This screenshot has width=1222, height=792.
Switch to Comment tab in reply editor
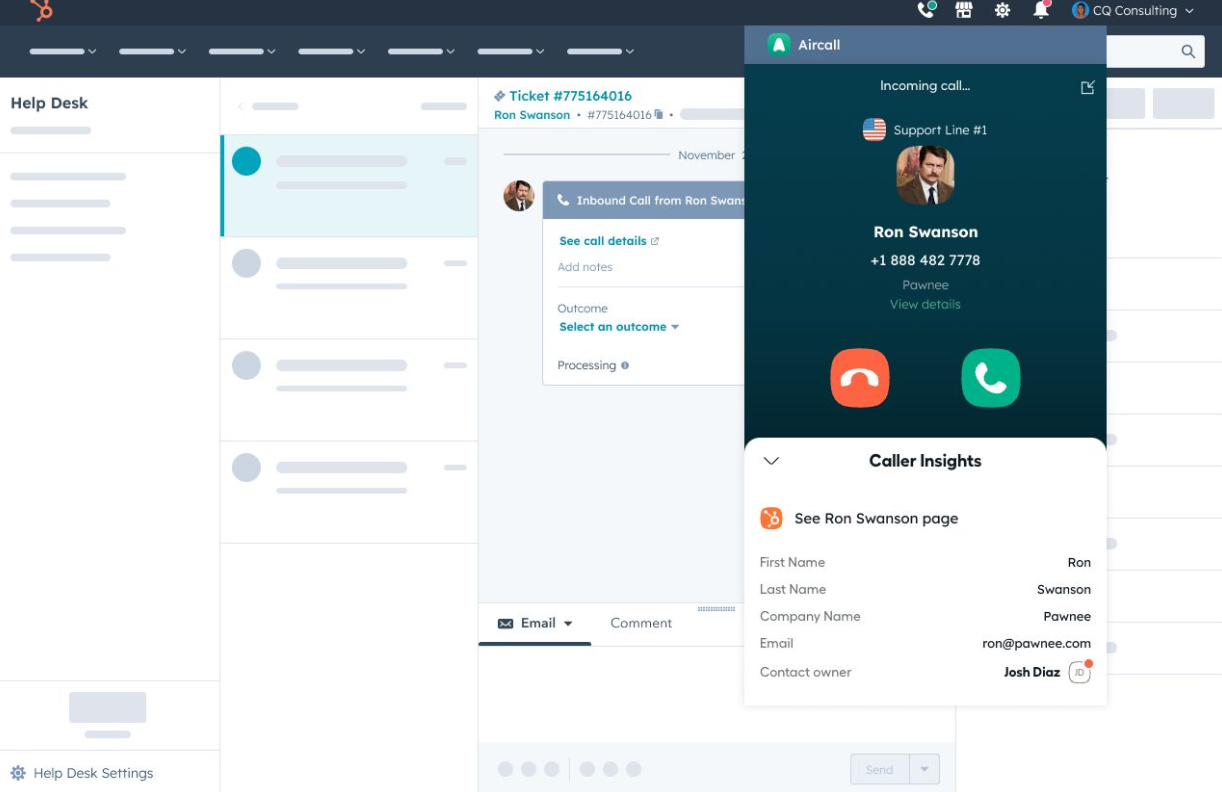(641, 623)
